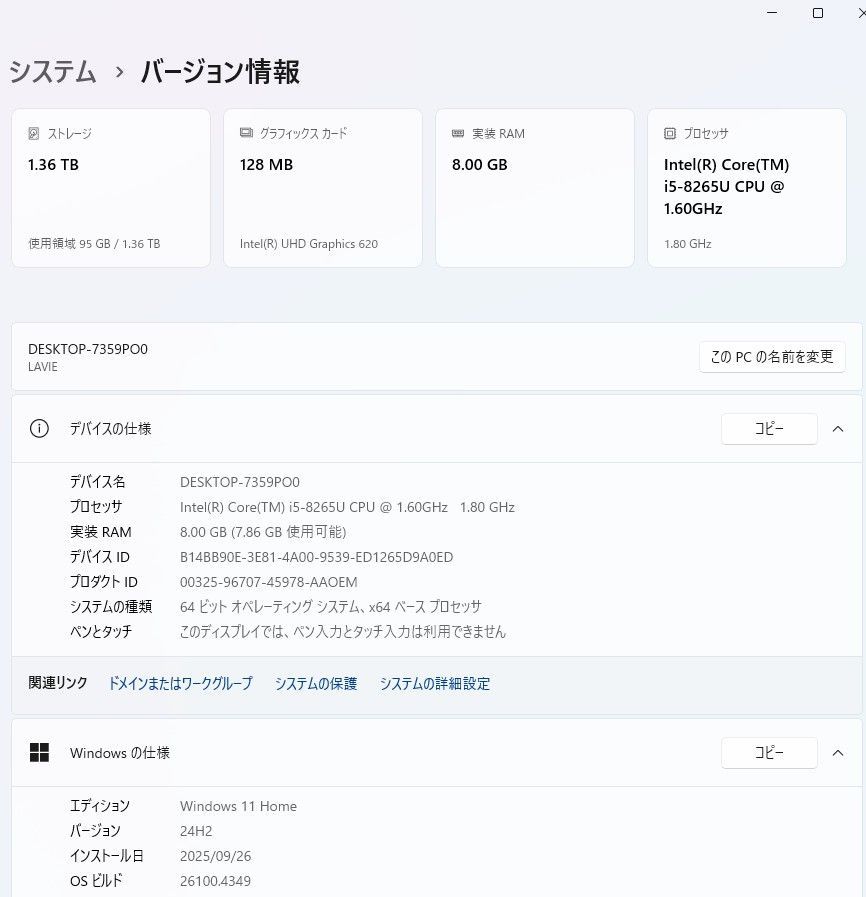Navigate back to システム via breadcrumb

point(51,72)
